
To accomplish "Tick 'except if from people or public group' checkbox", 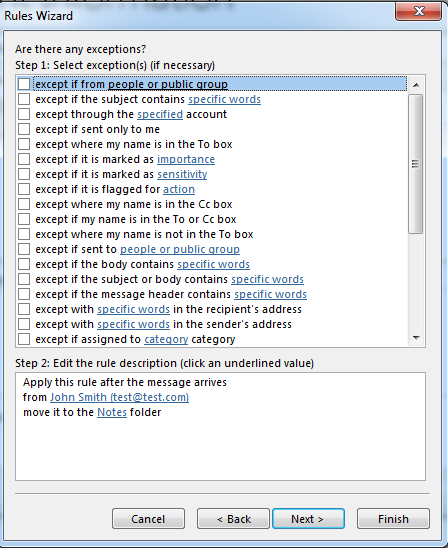I will pyautogui.click(x=24, y=84).
